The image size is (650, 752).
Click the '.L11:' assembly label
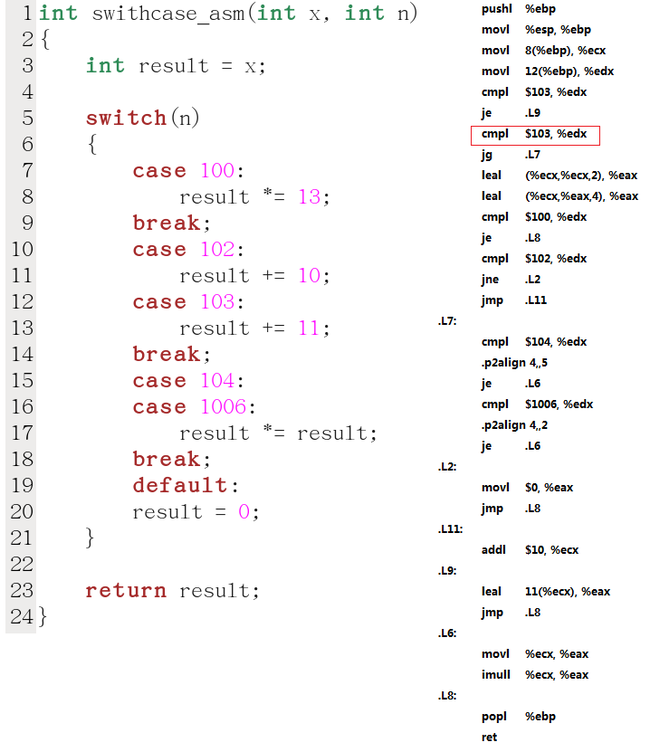[450, 529]
